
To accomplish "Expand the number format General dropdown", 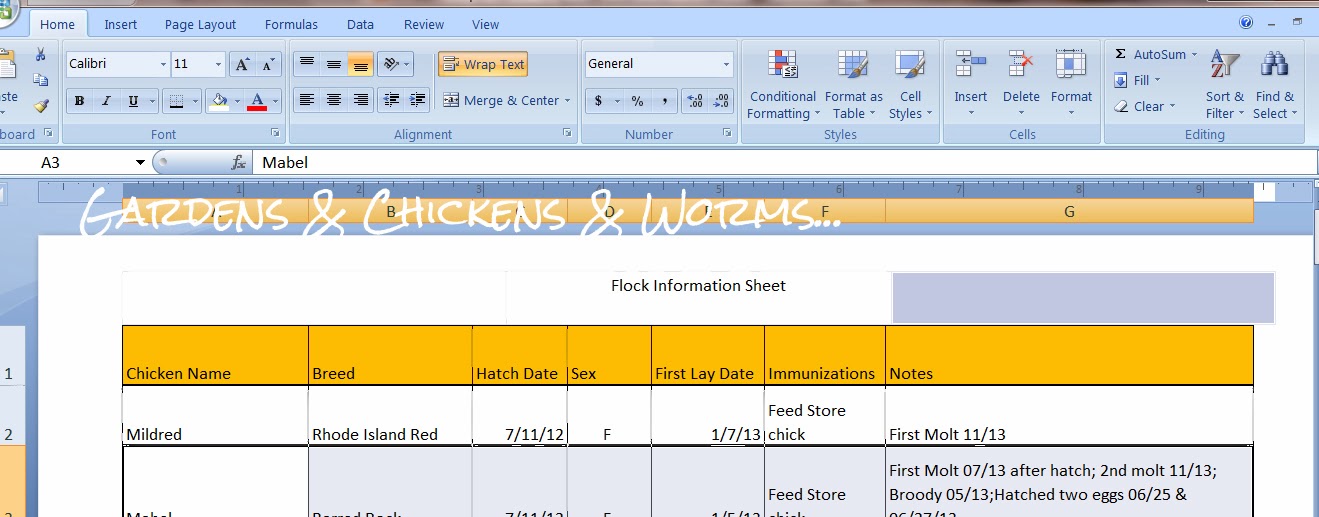I will [726, 65].
